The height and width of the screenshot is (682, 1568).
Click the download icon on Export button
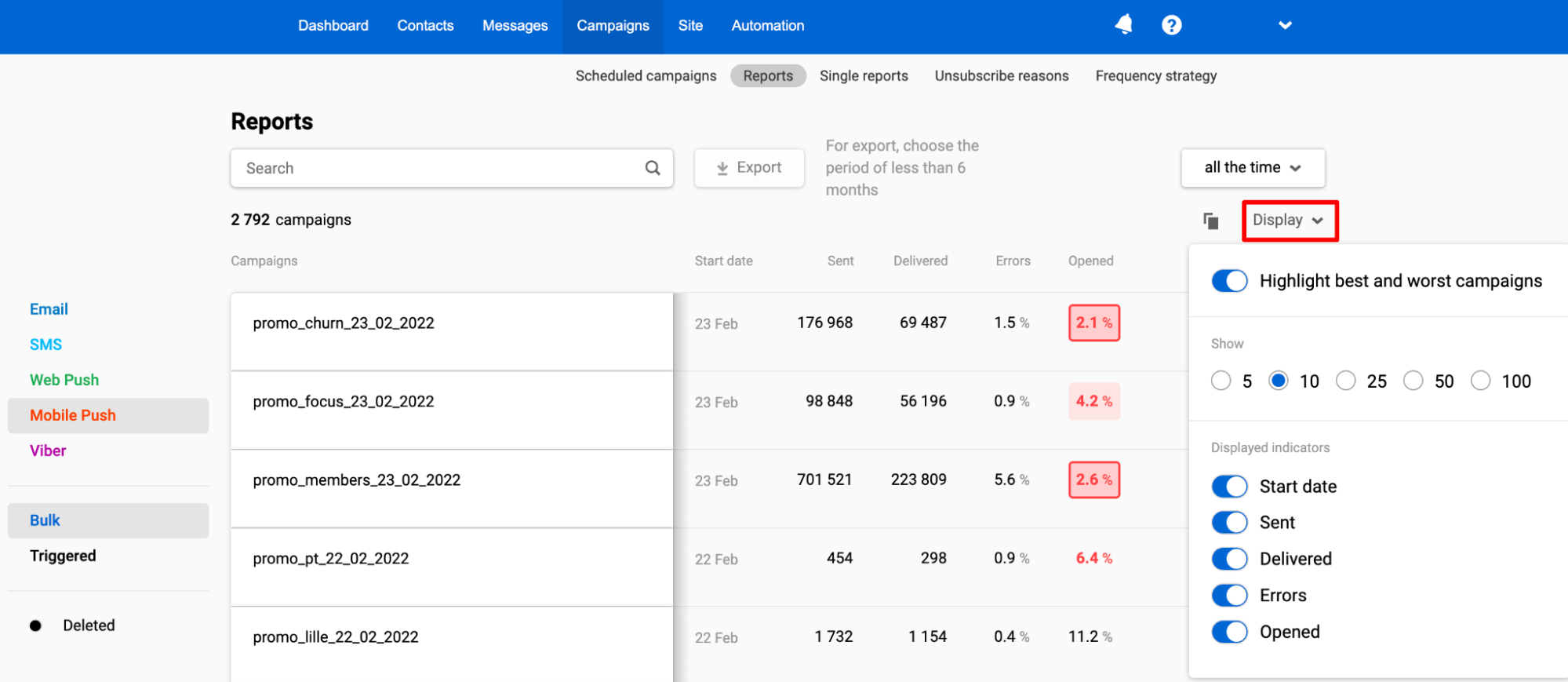tap(722, 168)
